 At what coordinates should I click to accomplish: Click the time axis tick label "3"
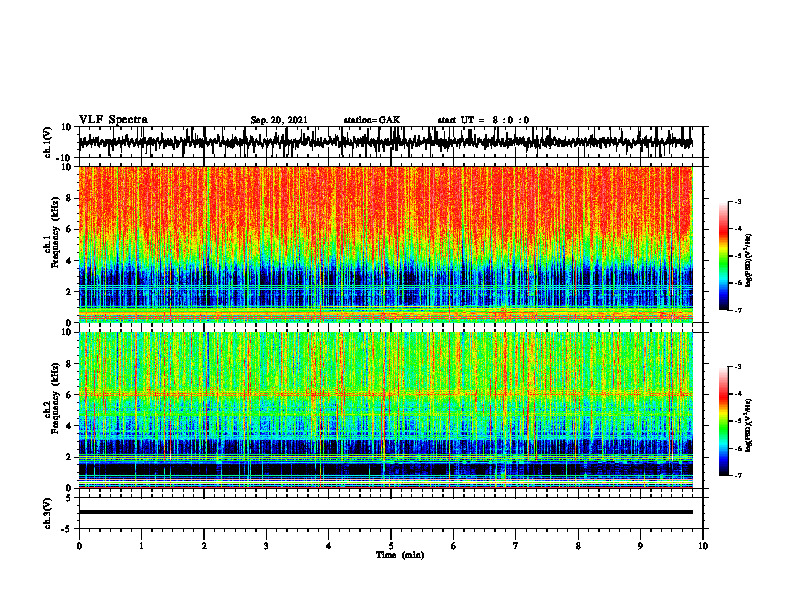pos(266,546)
